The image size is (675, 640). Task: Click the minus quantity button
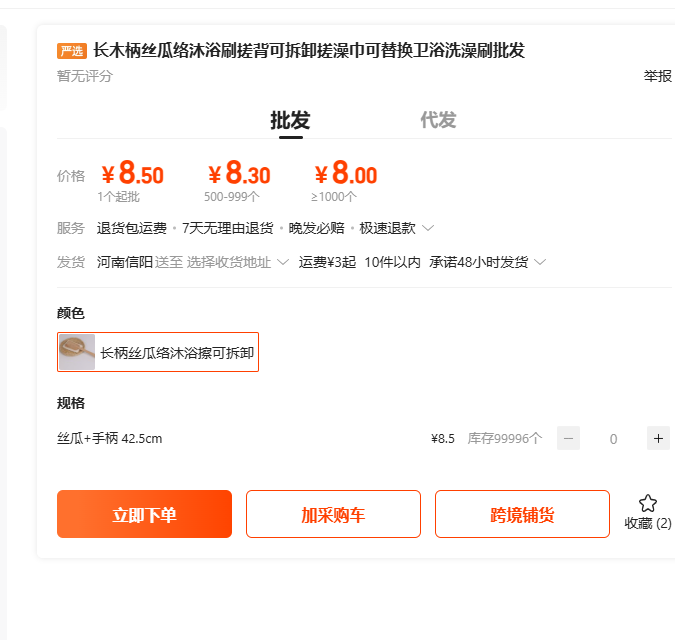click(568, 438)
